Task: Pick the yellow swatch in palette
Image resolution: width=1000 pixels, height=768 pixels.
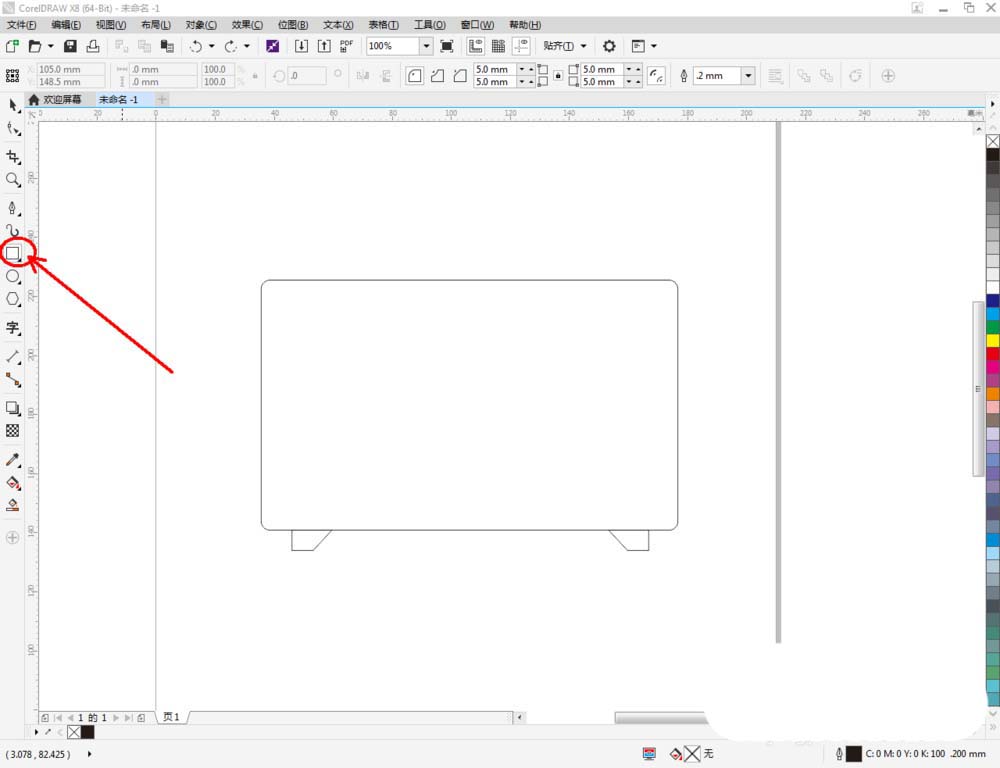Action: [993, 341]
